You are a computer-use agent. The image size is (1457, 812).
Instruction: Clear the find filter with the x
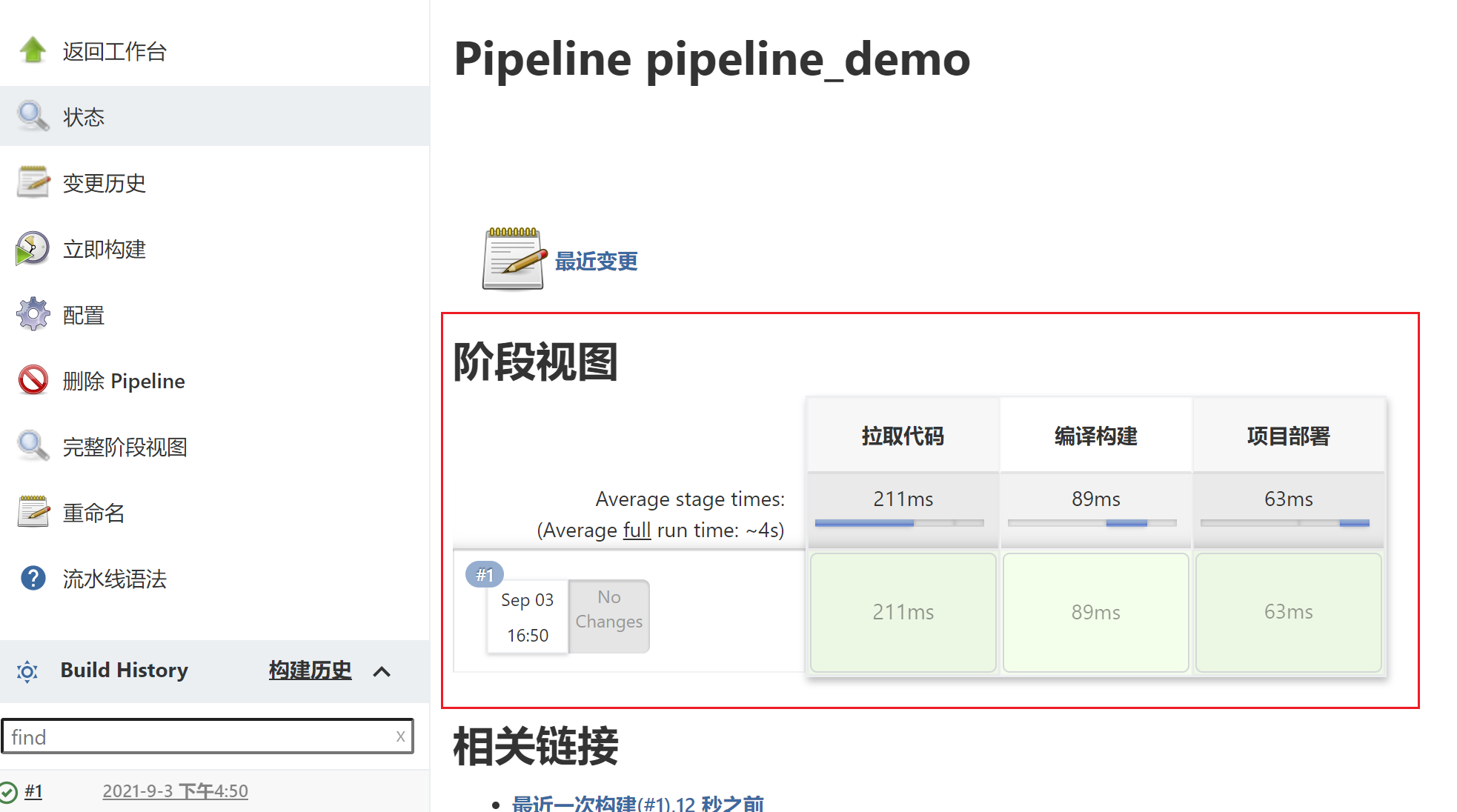pos(400,736)
